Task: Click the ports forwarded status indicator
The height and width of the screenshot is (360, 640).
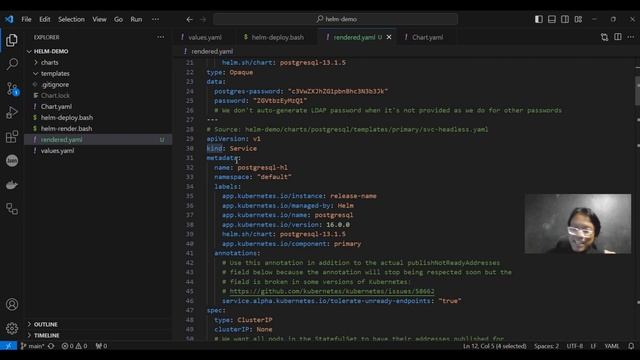Action: [101, 346]
